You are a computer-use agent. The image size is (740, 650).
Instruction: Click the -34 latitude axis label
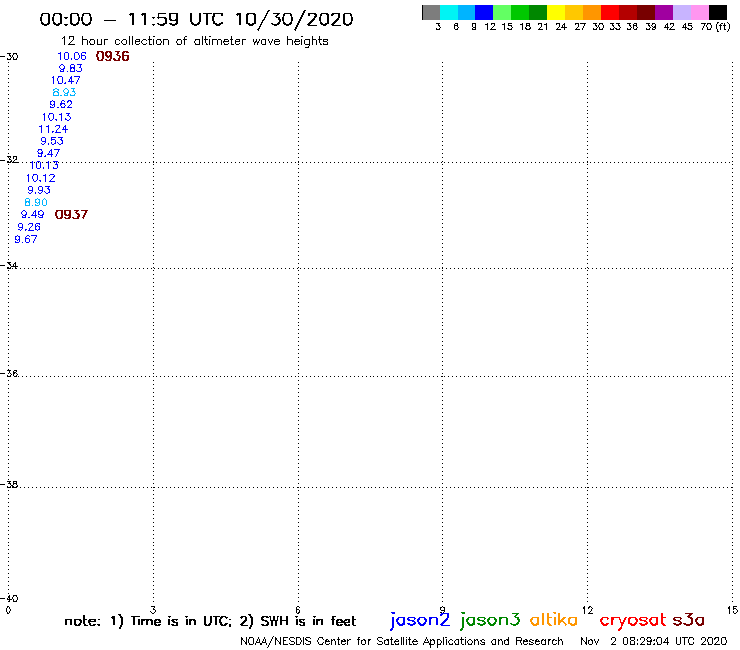10,265
